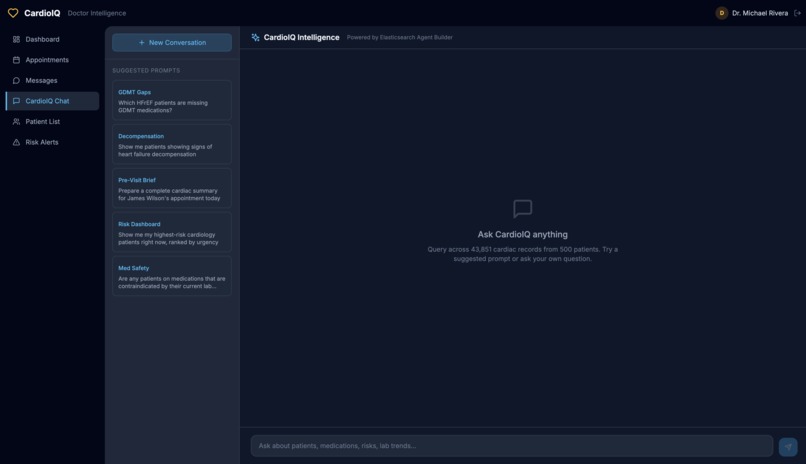Click the Risk Alerts warning triangle icon
Viewport: 806px width, 464px height.
[16, 142]
